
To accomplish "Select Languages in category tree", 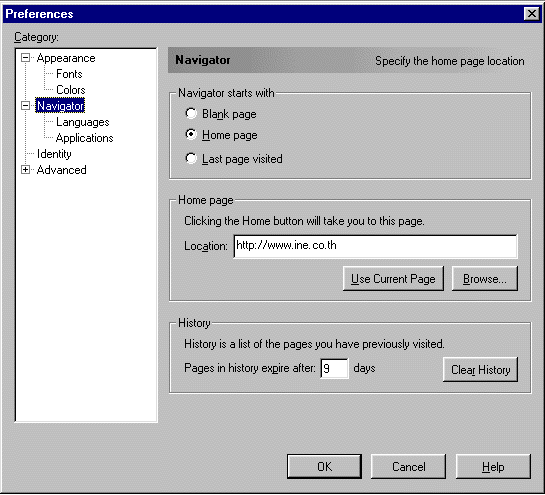I will click(83, 122).
